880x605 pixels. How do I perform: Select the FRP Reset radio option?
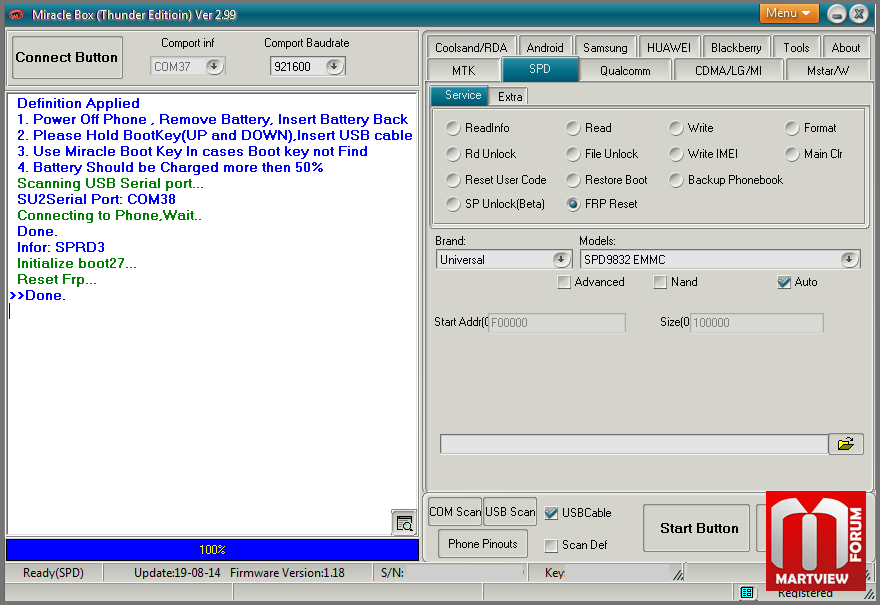point(573,204)
